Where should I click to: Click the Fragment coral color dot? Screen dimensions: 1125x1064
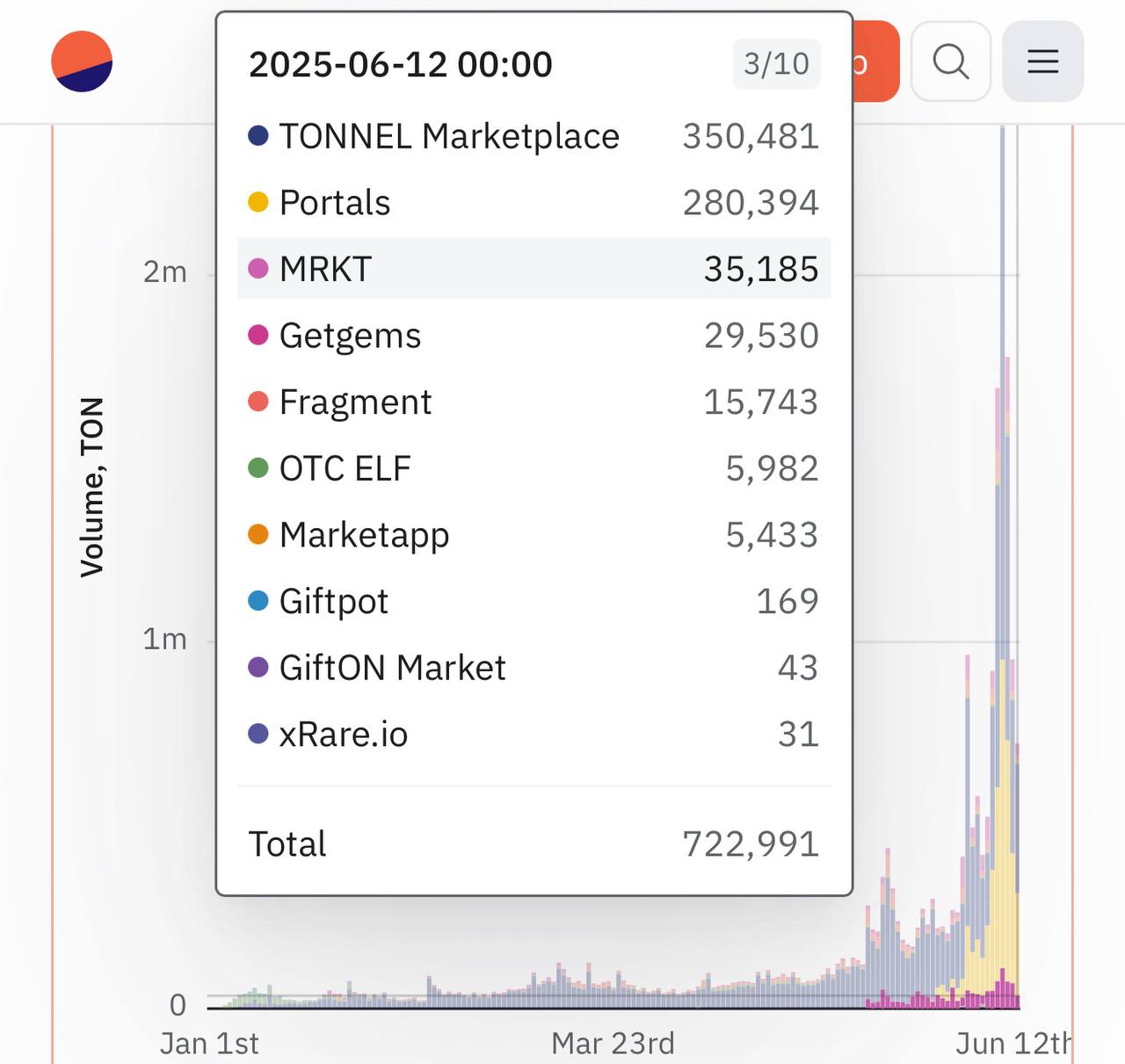[258, 402]
